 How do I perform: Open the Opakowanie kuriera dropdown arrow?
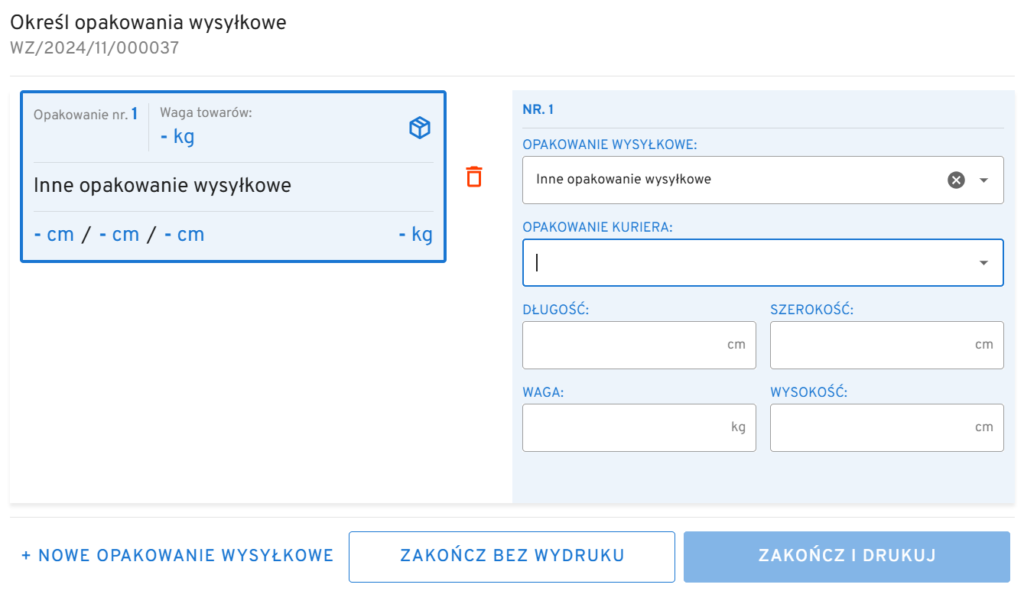click(x=984, y=263)
